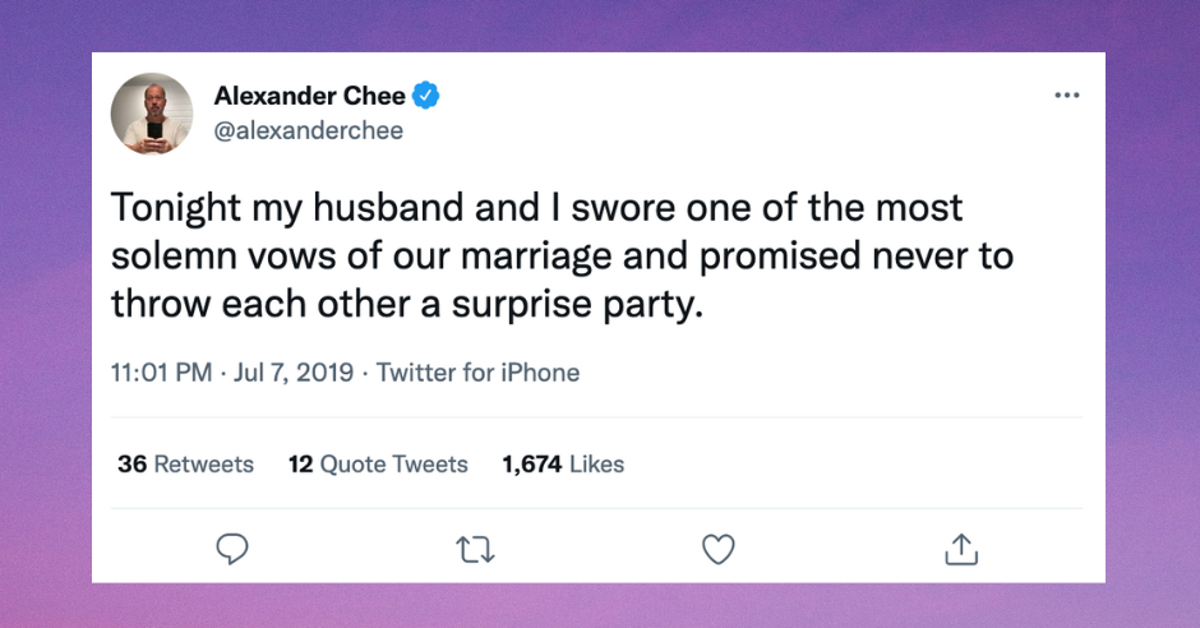Click the reply icon on the tweet
This screenshot has height=628, width=1200.
233,547
